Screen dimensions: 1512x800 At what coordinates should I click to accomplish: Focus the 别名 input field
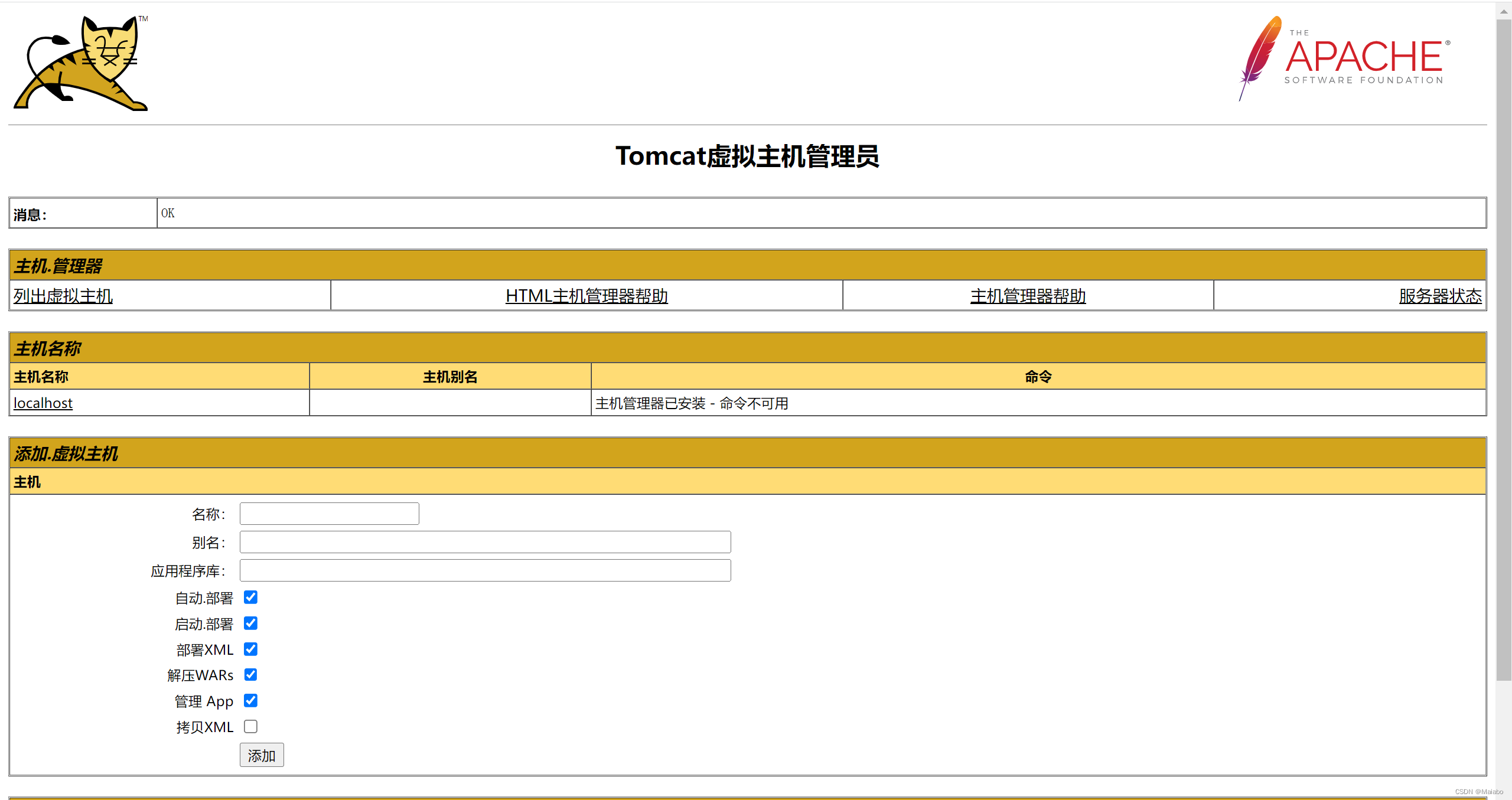point(485,542)
